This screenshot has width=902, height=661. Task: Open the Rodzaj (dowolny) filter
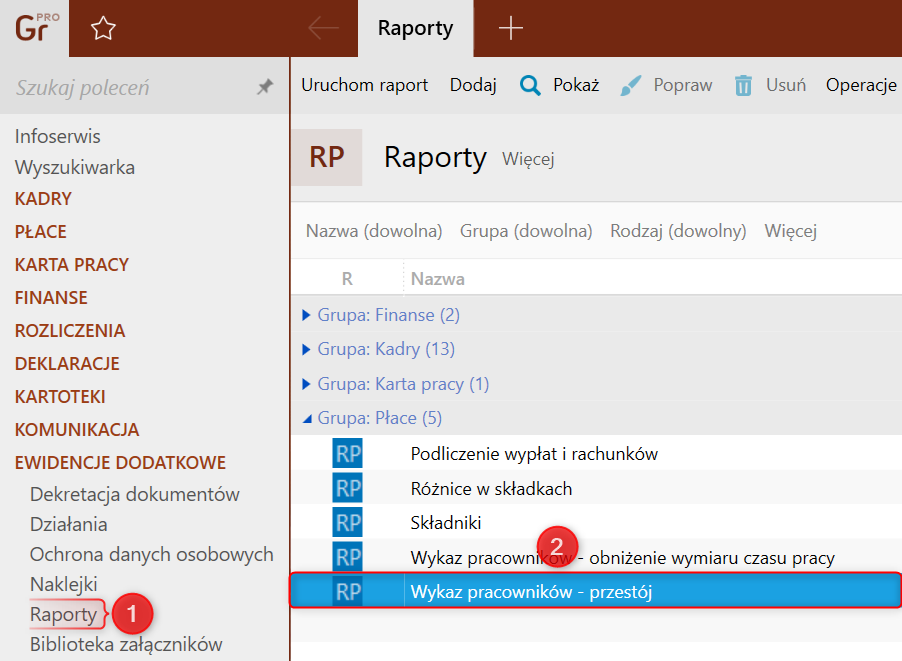(678, 231)
